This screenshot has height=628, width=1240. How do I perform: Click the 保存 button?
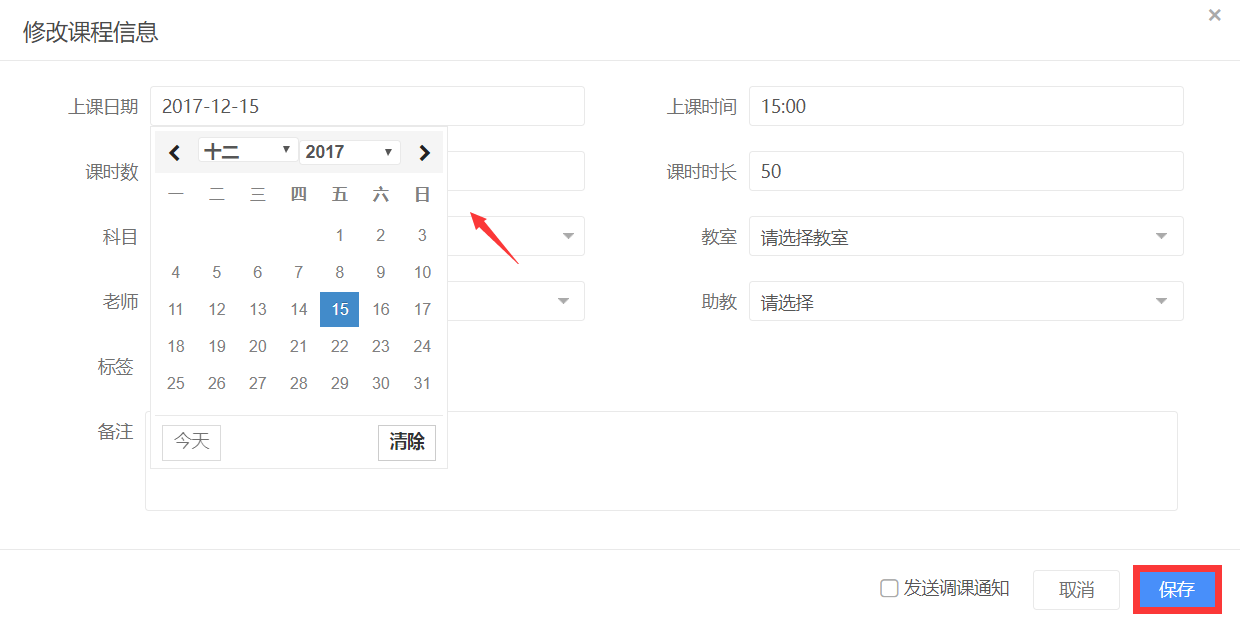click(x=1177, y=590)
